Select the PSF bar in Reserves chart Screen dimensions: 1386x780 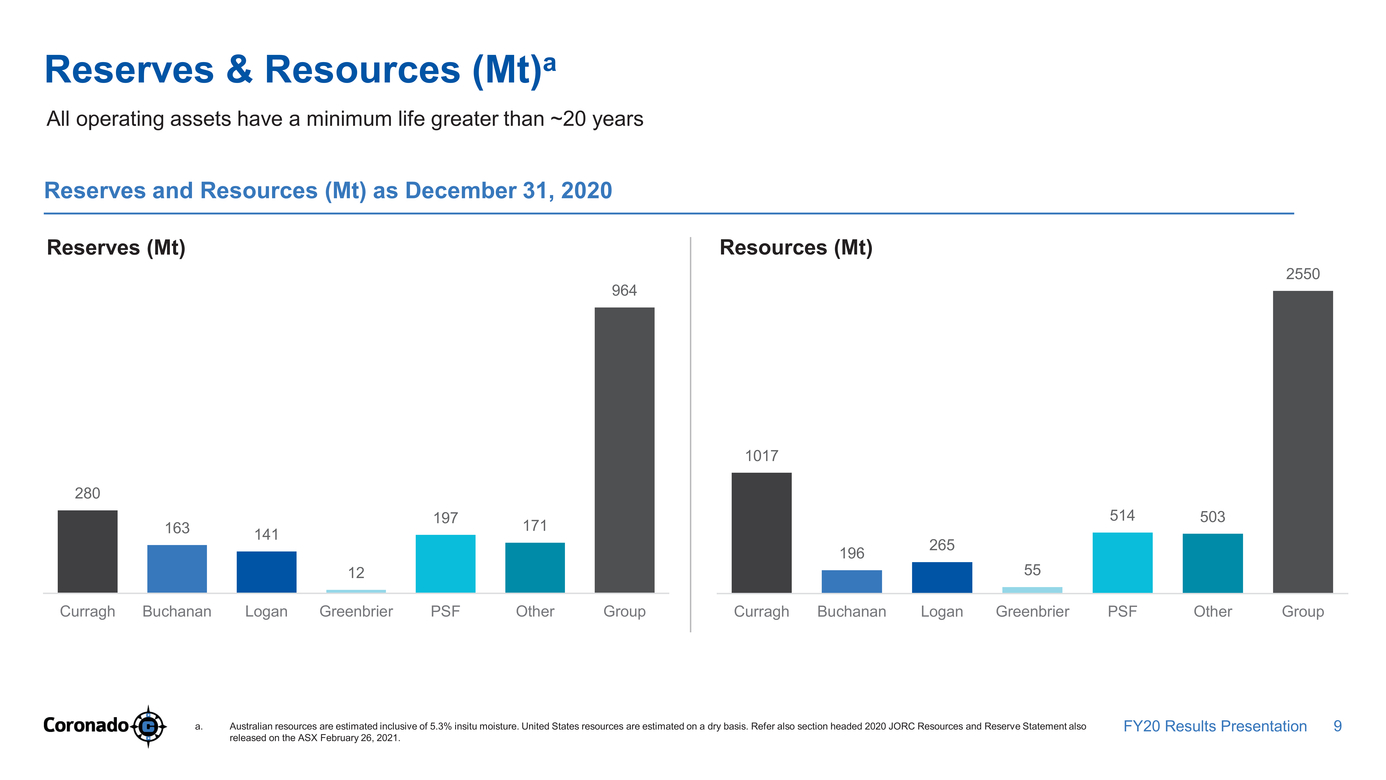tap(445, 564)
